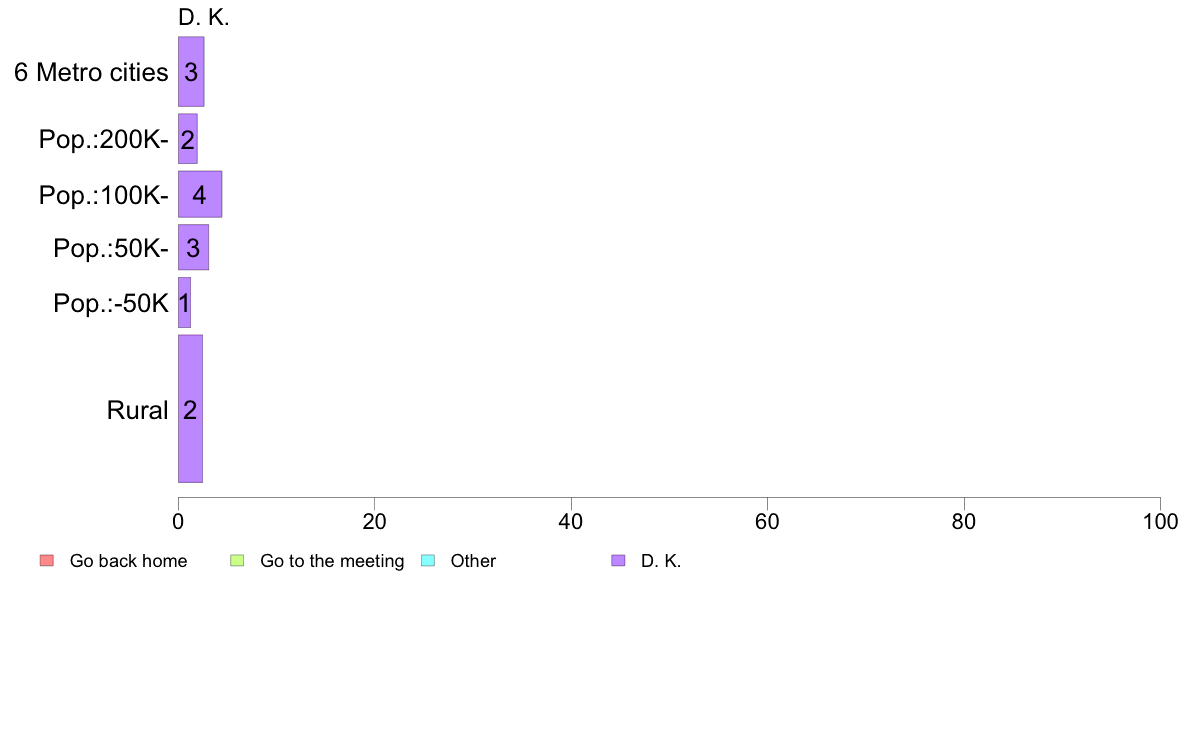Click the D. K. column heading
1188x736 pixels.
(204, 17)
